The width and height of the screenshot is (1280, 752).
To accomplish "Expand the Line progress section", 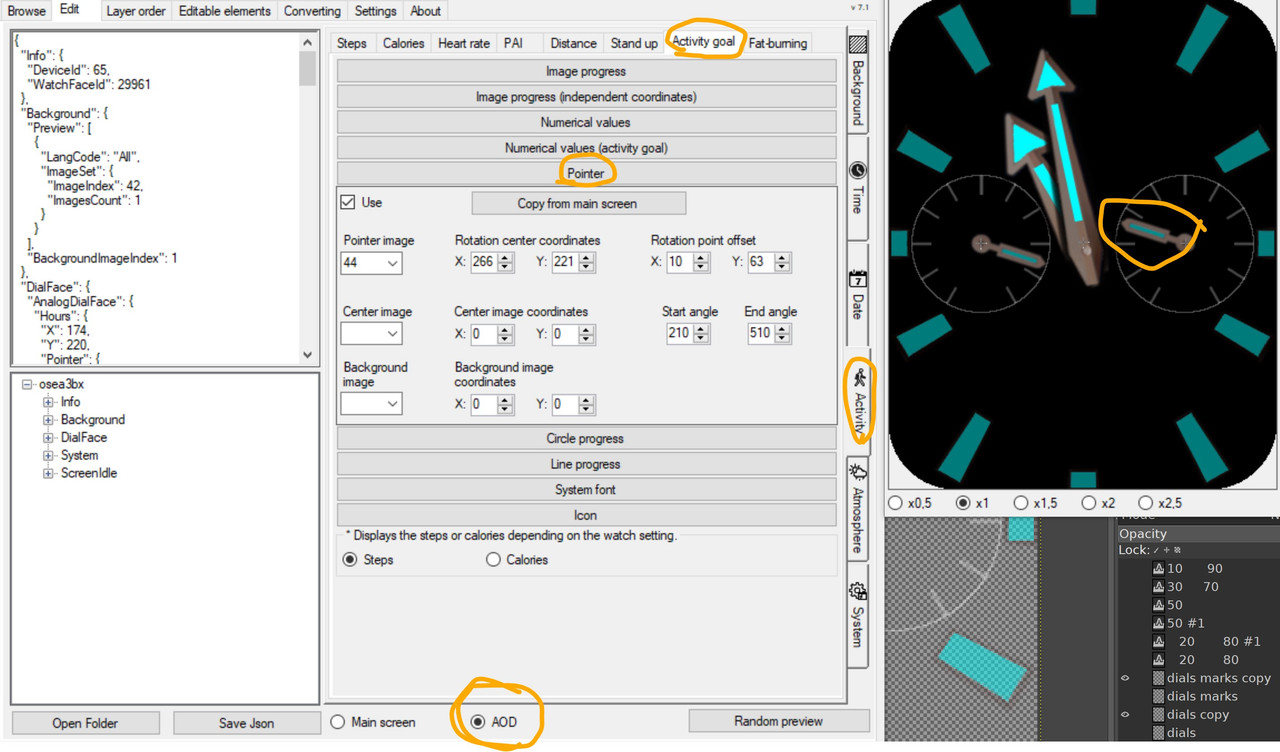I will (586, 464).
